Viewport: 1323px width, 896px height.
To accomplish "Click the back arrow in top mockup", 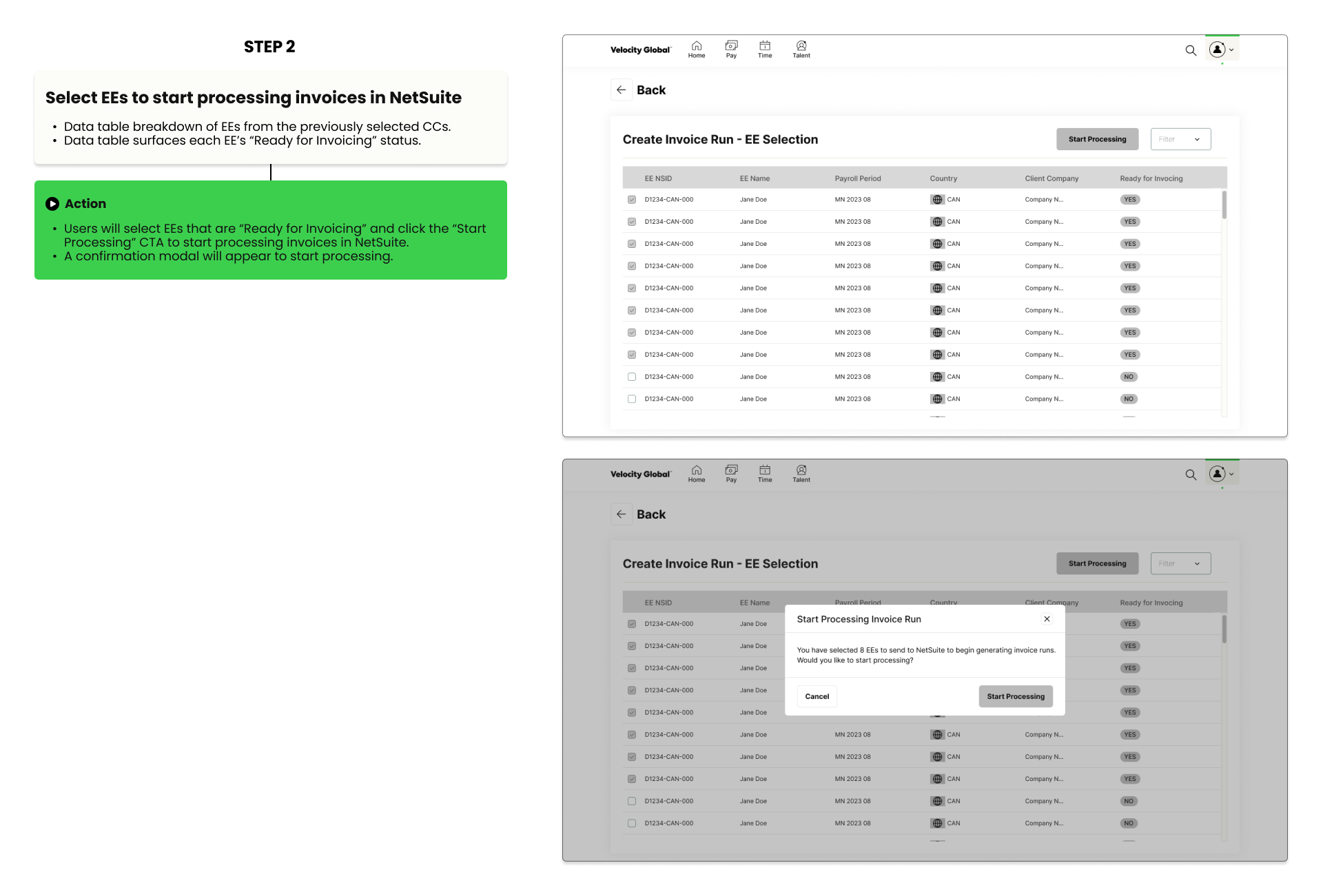I will [x=622, y=90].
